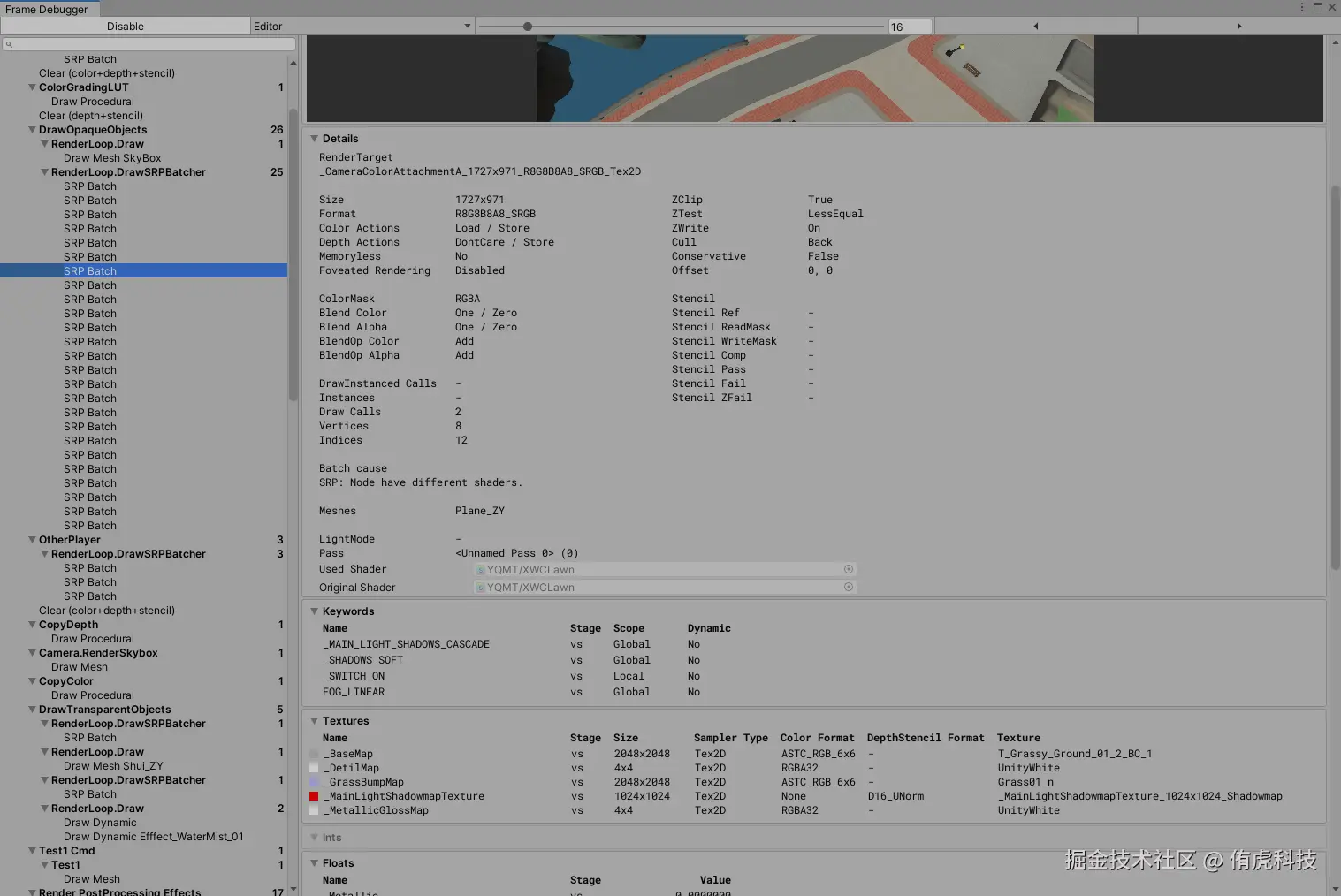This screenshot has height=896, width=1341.
Task: Open object picker for Used Shader field
Action: [x=848, y=570]
